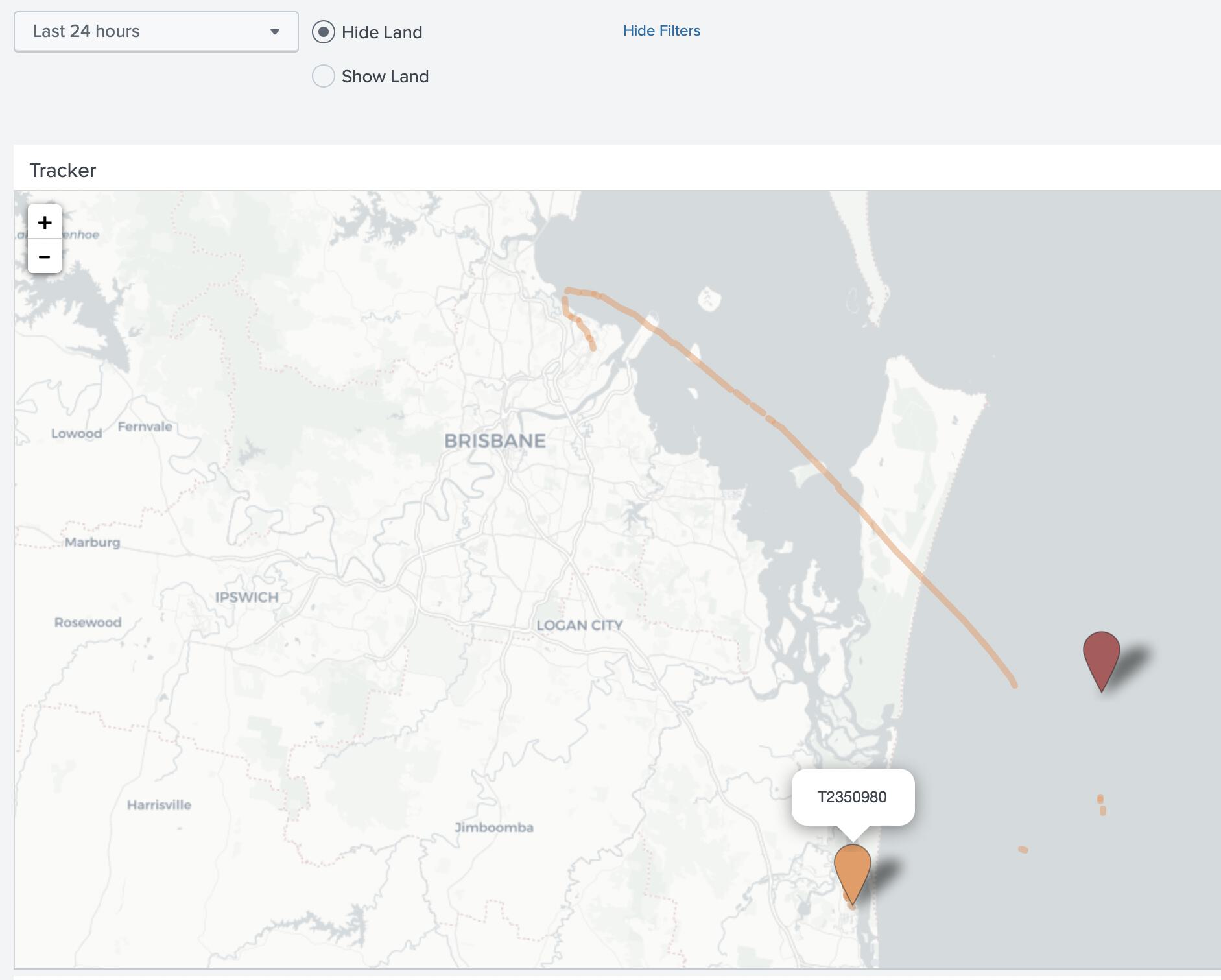Select the Show Land radio button
The height and width of the screenshot is (980, 1221).
324,76
